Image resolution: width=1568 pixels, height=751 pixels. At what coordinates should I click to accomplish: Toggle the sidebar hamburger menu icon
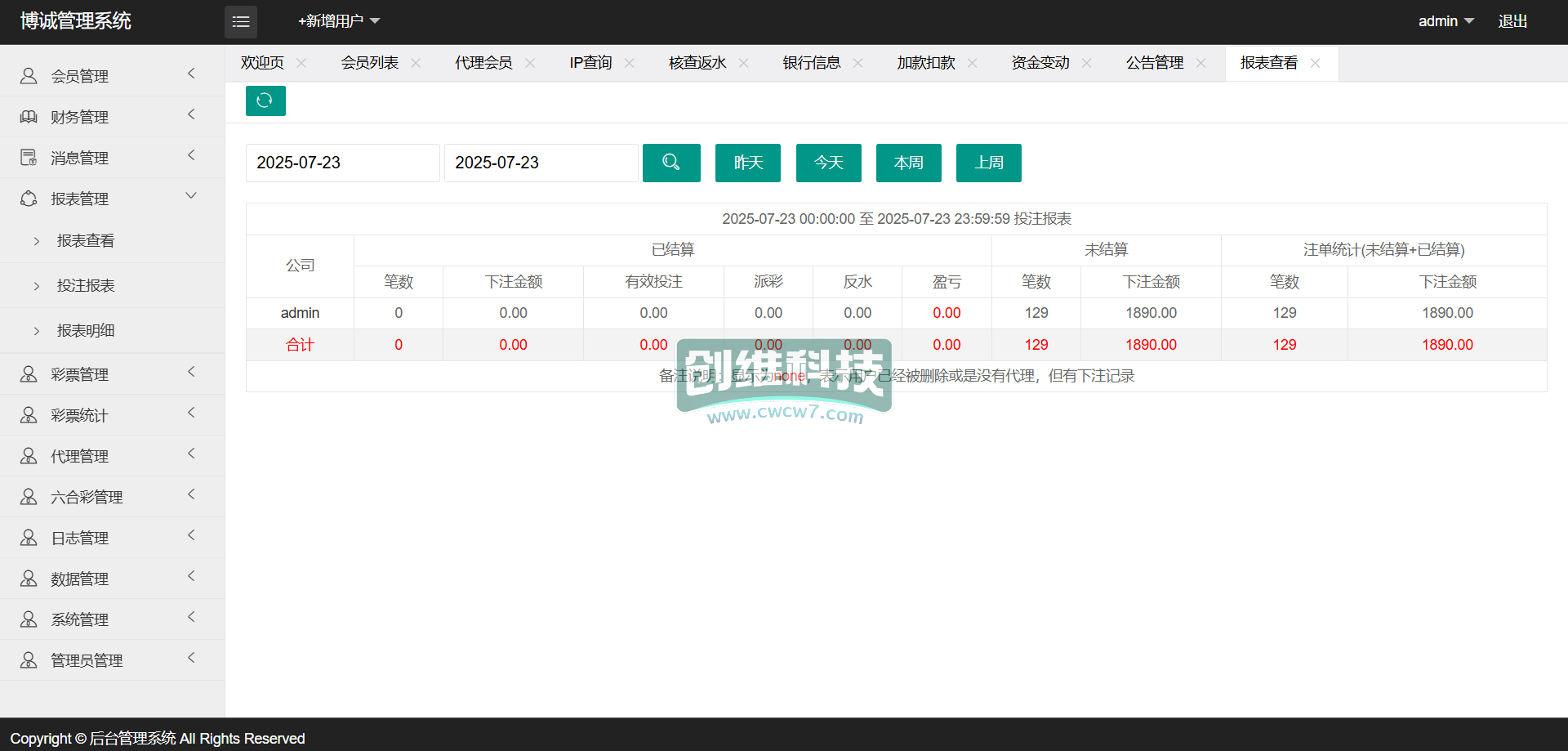241,21
